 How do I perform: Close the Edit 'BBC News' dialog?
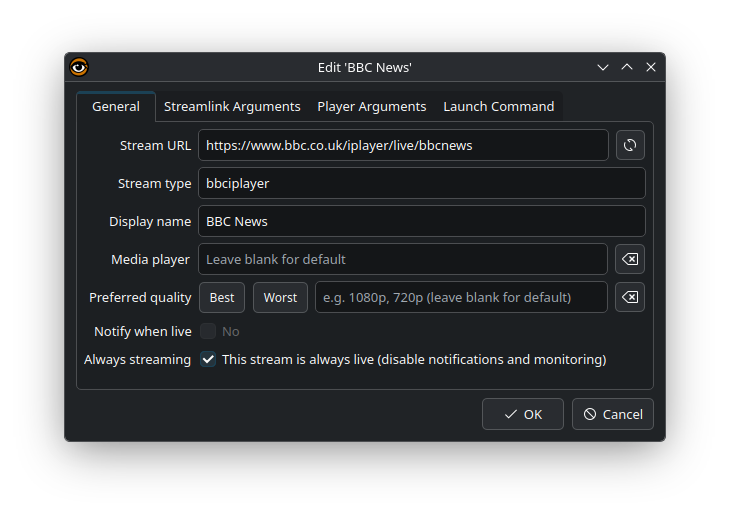[651, 67]
